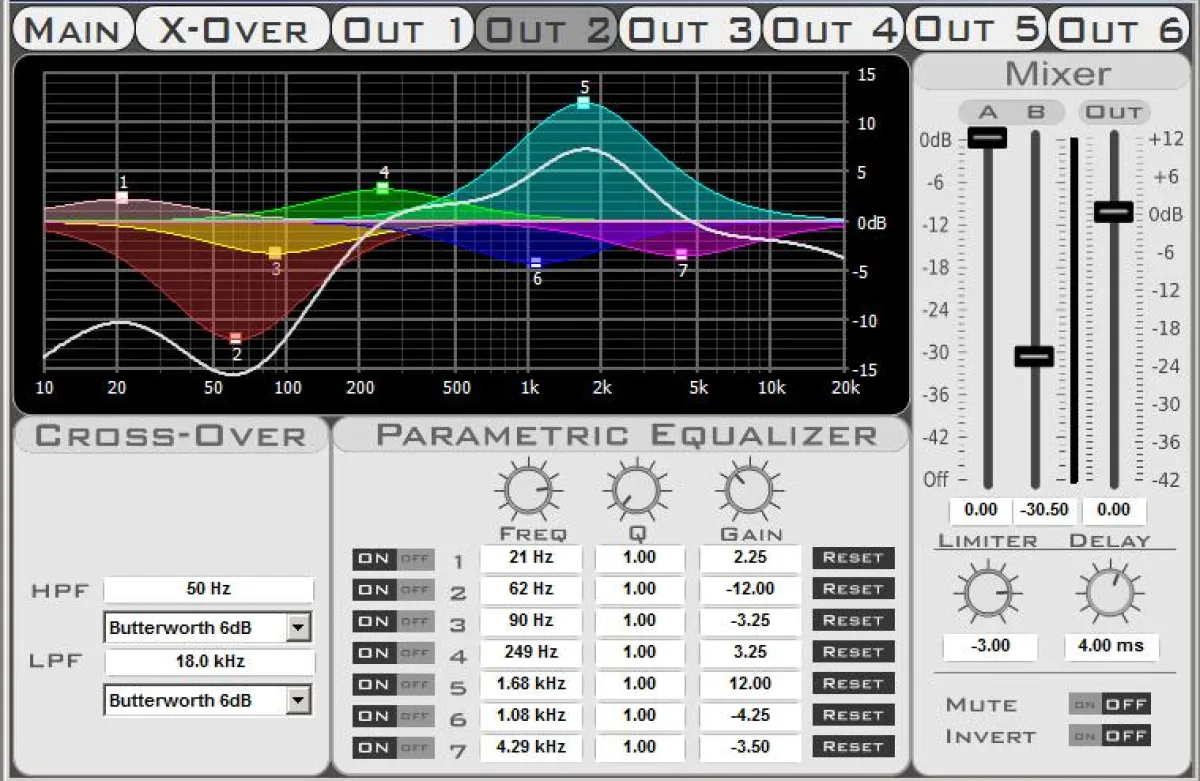Reset EQ band 2
The width and height of the screenshot is (1200, 781).
tap(852, 589)
